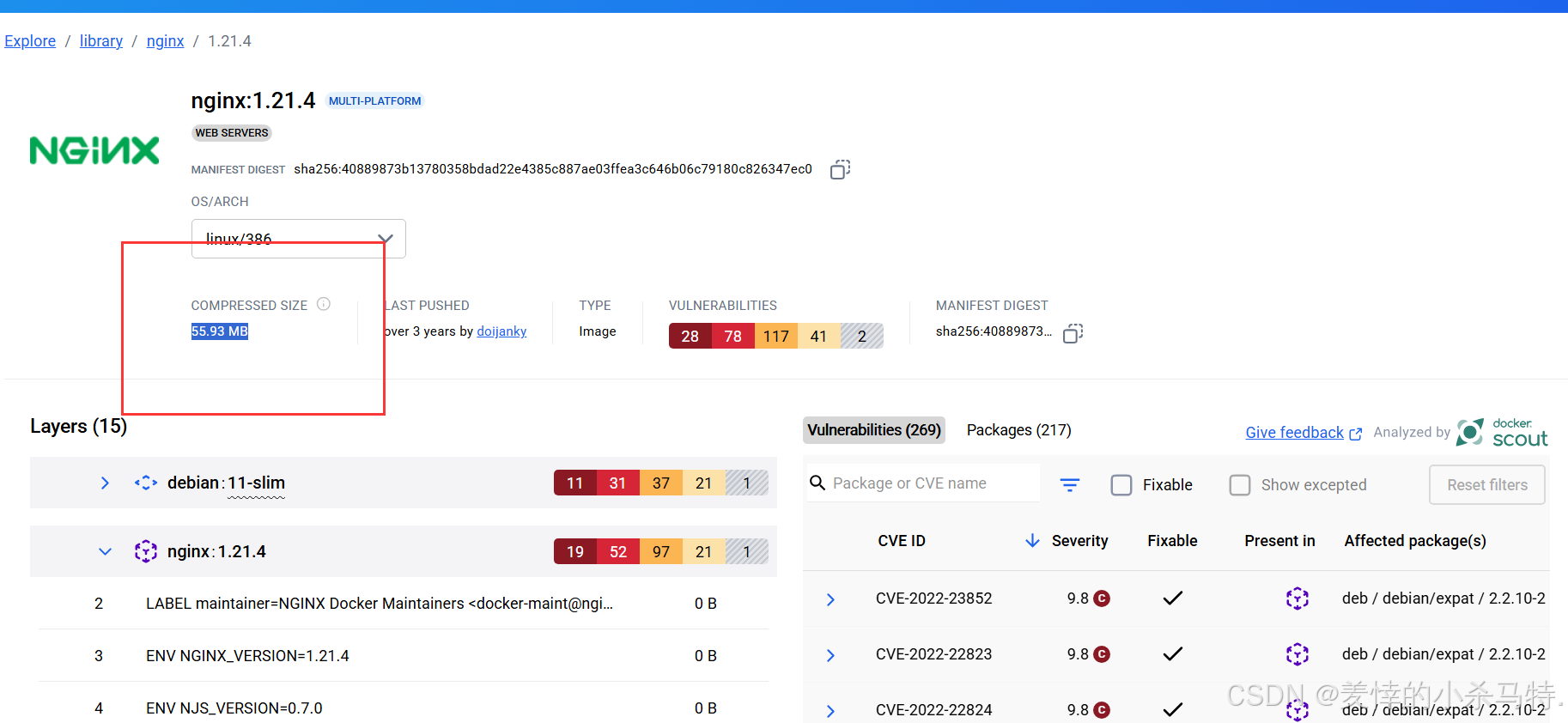
Task: Expand the CVE-2022-22823 row
Action: tap(830, 655)
